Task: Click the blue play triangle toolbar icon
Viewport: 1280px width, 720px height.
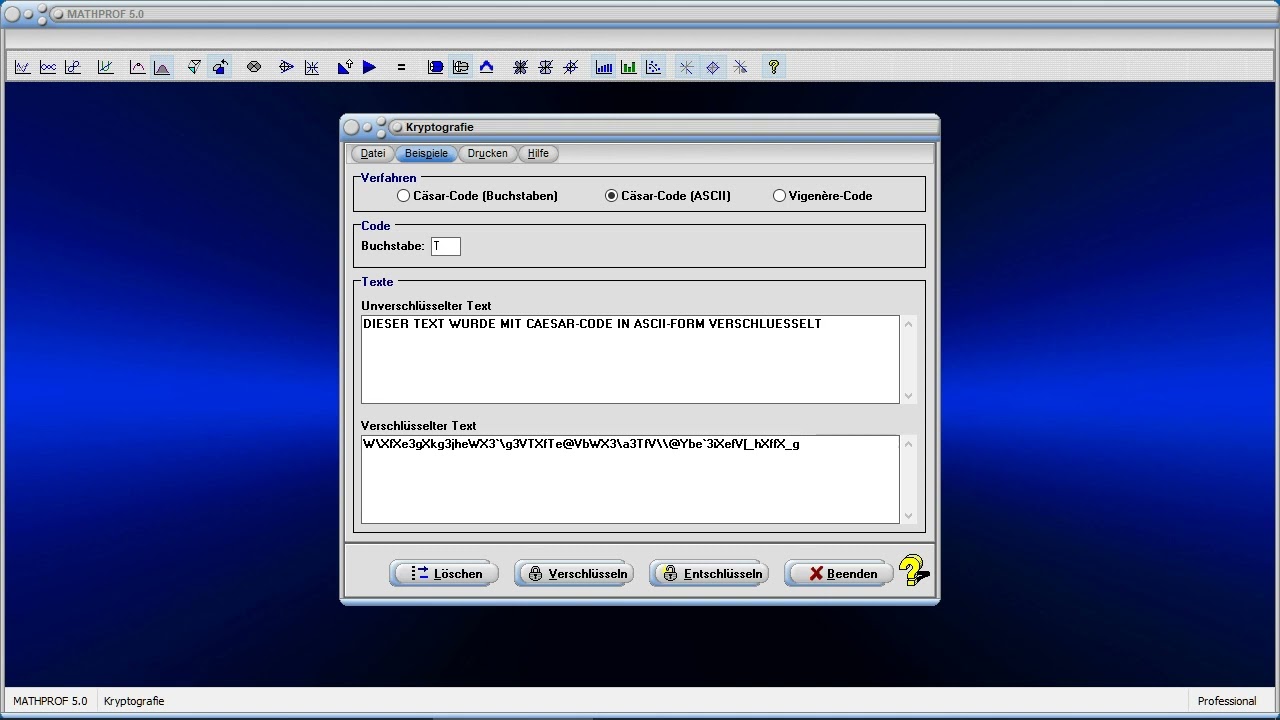Action: click(369, 67)
